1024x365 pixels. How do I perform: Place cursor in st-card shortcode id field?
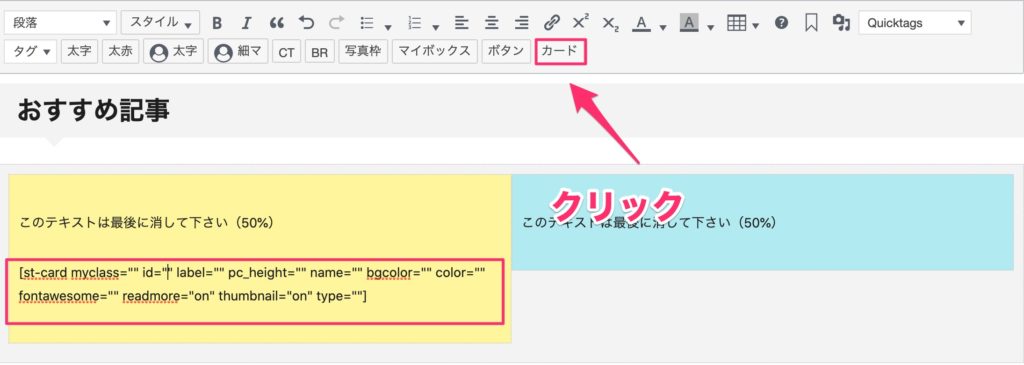169,272
